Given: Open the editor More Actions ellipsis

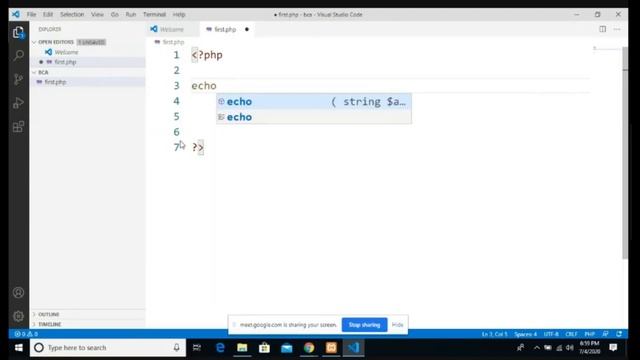Looking at the screenshot, I should [x=617, y=29].
